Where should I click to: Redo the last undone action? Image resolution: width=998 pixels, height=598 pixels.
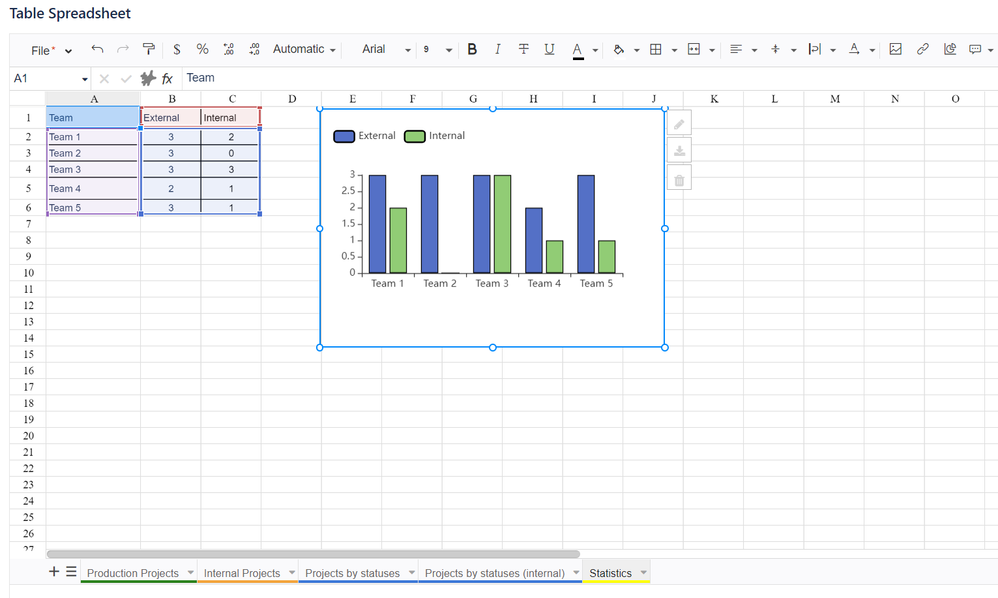coord(123,49)
